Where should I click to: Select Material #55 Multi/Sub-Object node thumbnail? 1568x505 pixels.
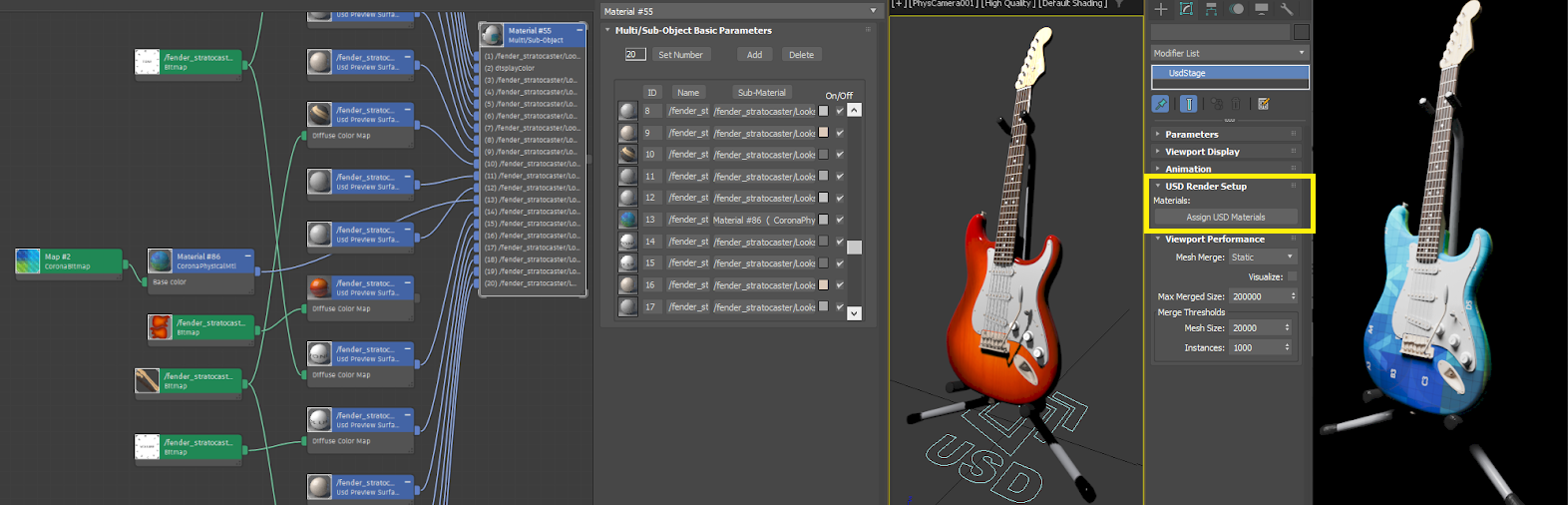(492, 35)
